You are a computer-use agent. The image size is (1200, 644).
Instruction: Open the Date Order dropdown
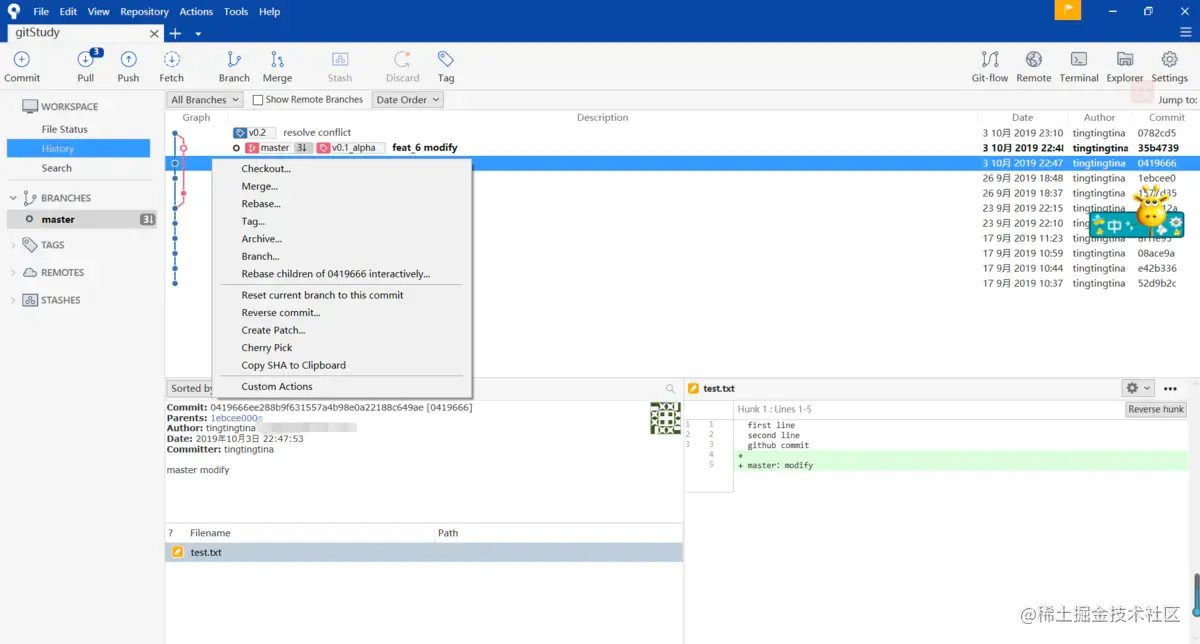(408, 100)
